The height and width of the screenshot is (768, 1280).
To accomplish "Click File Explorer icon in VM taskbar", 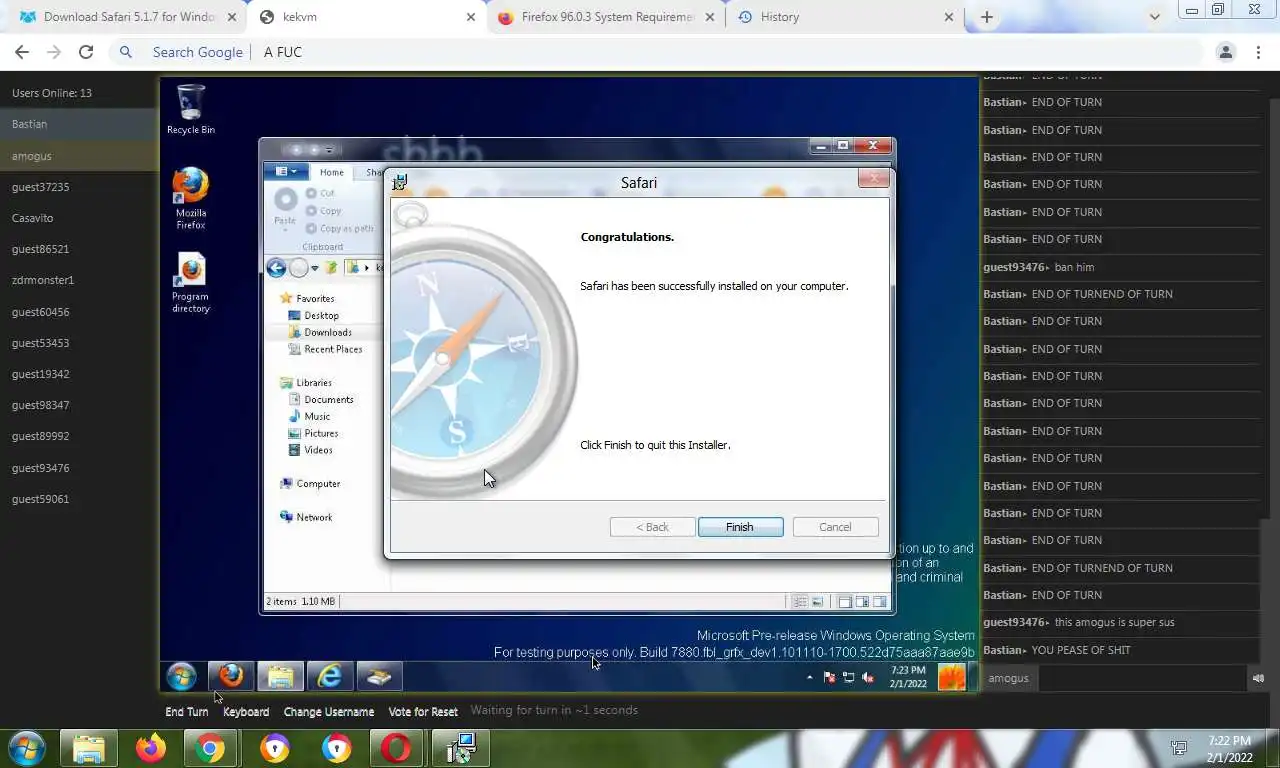I will [281, 677].
